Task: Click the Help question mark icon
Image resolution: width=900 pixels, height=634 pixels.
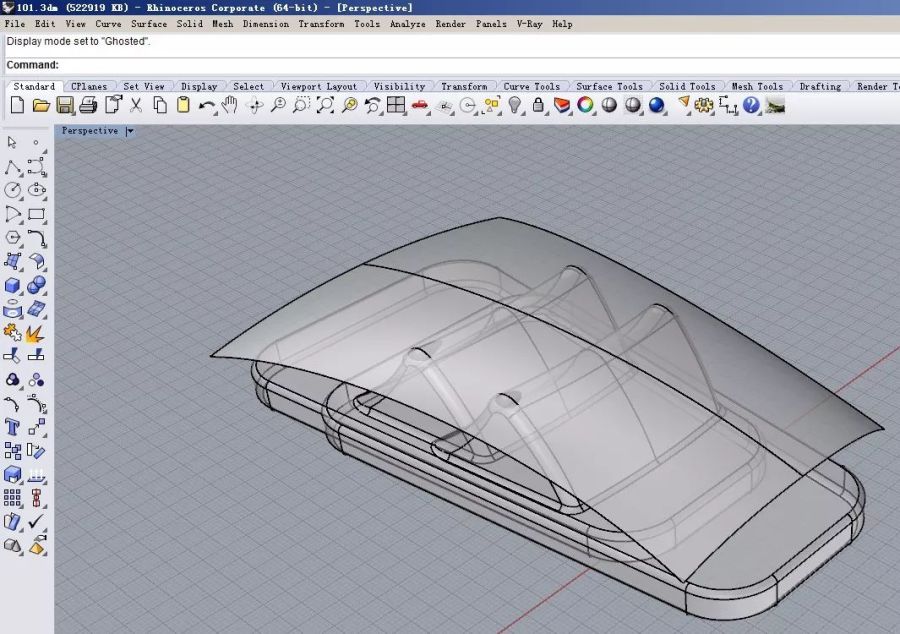Action: coord(751,105)
